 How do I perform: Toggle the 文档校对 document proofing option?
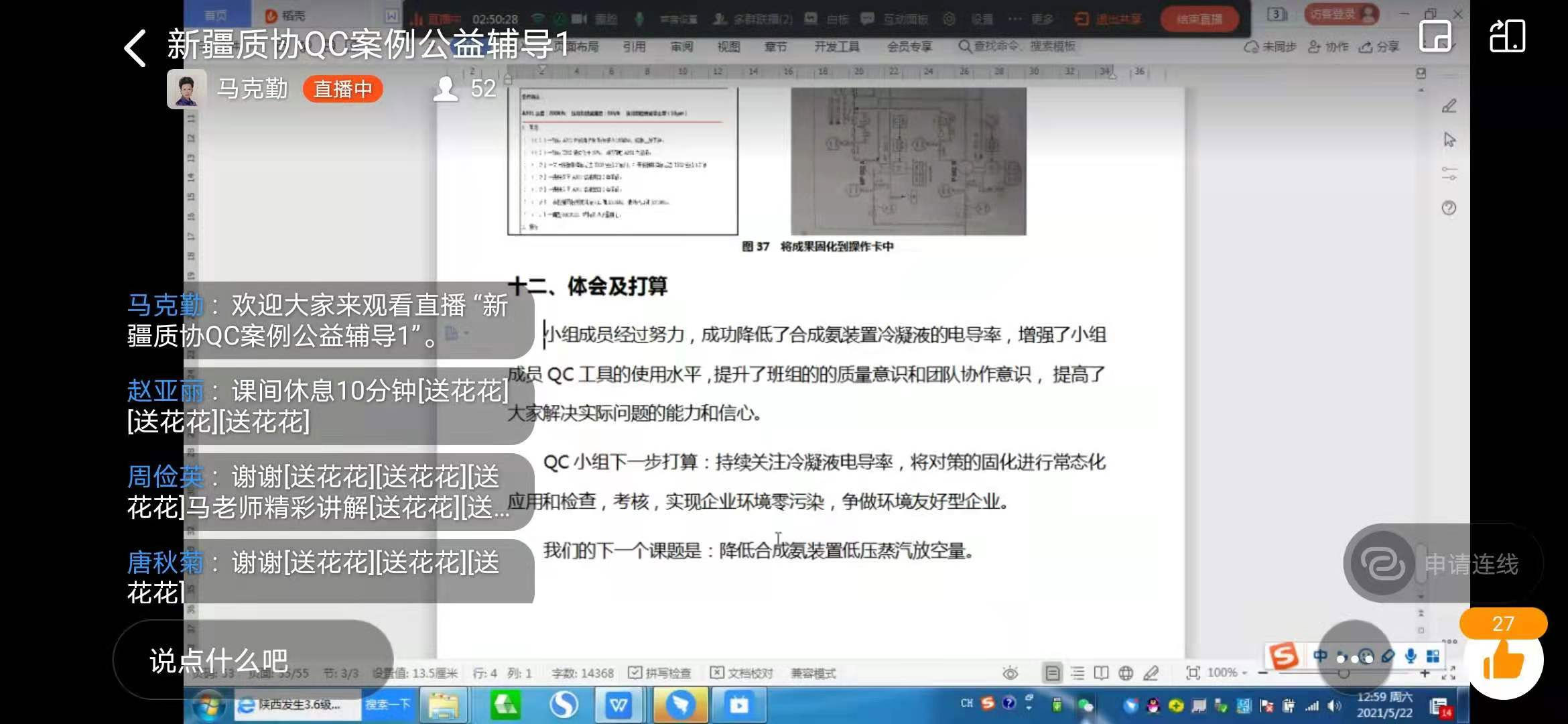pyautogui.click(x=742, y=673)
